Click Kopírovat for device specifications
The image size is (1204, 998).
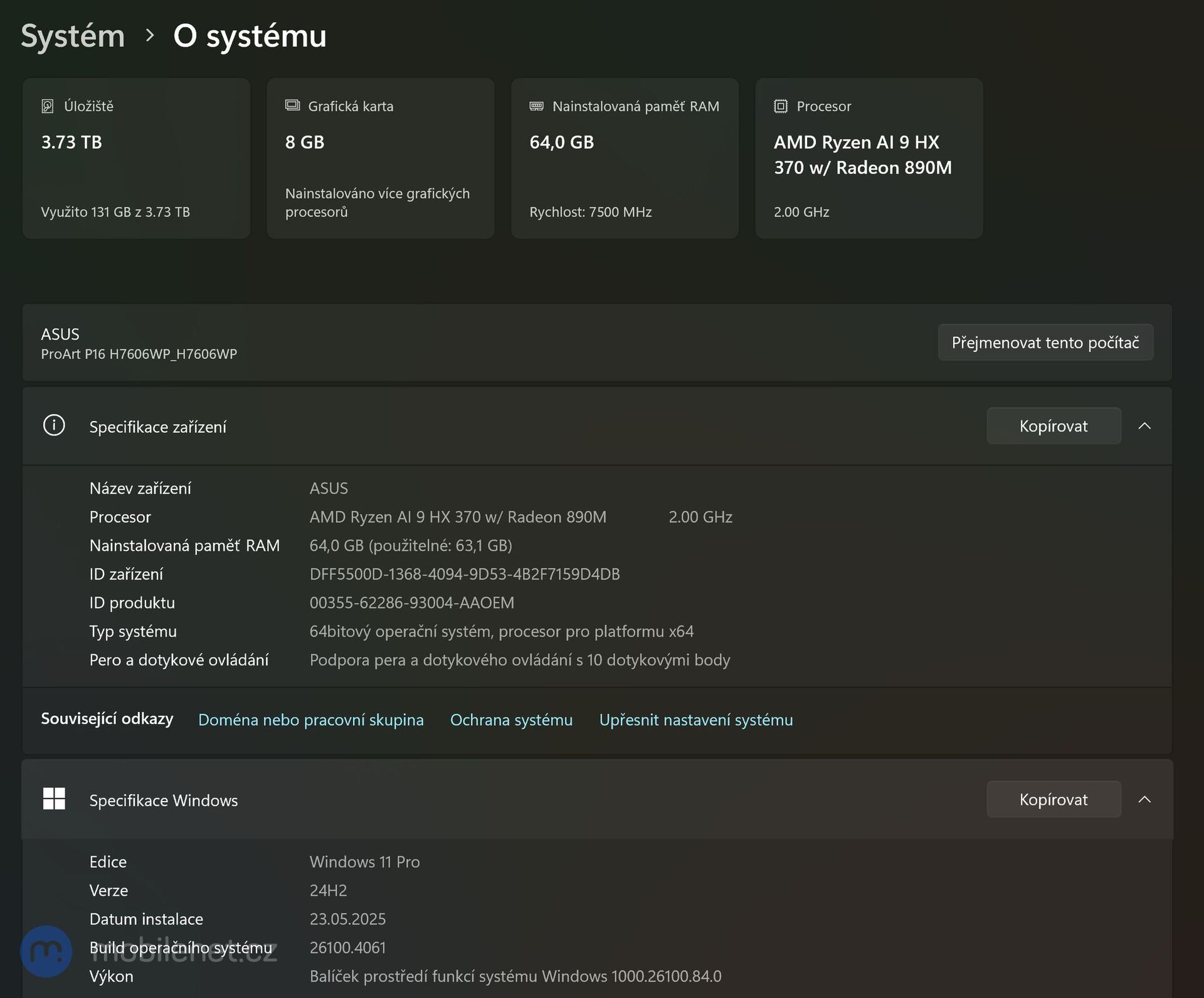1053,426
